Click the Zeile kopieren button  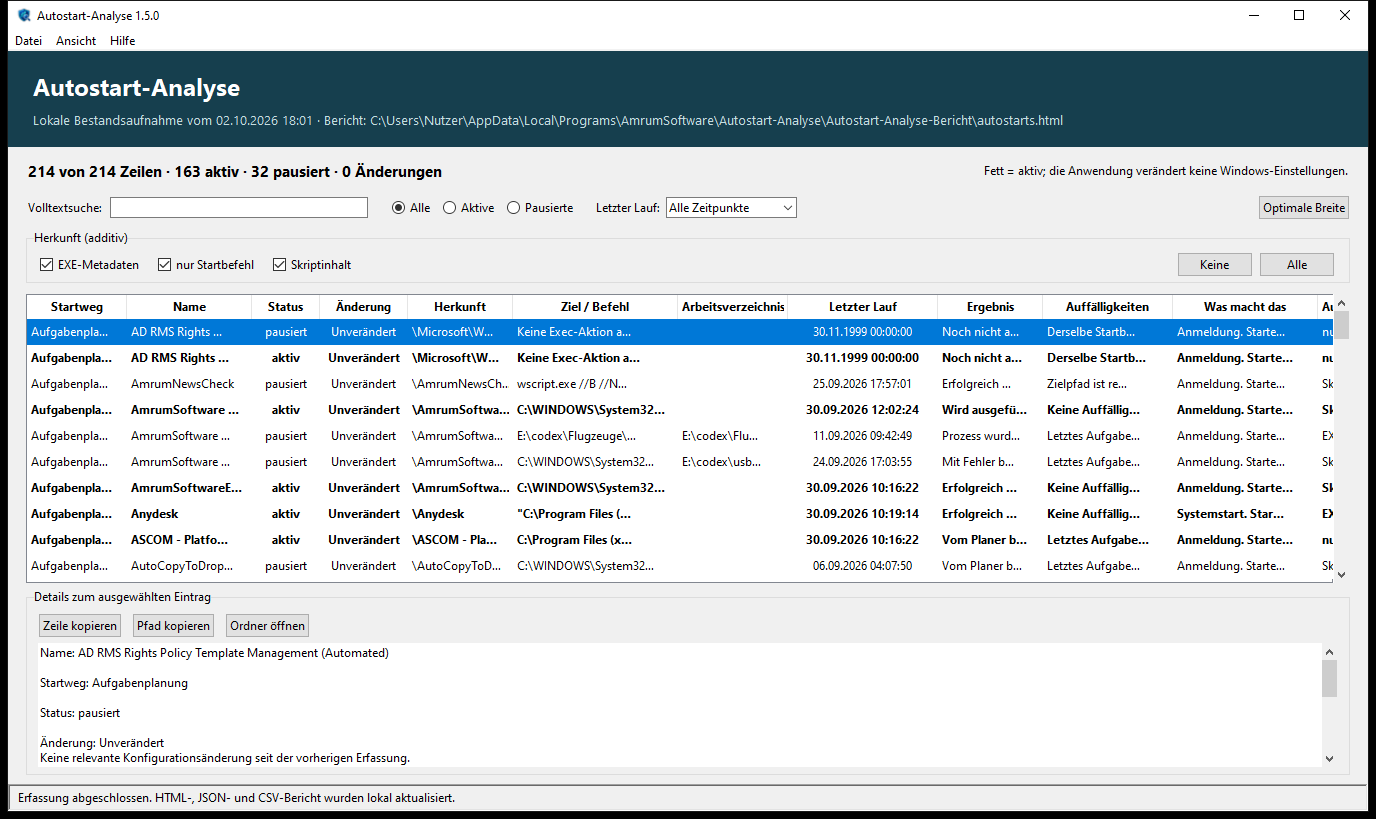tap(80, 626)
